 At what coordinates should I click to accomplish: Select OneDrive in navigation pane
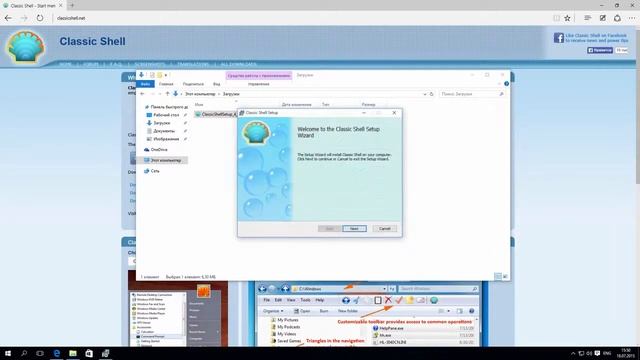coord(156,150)
